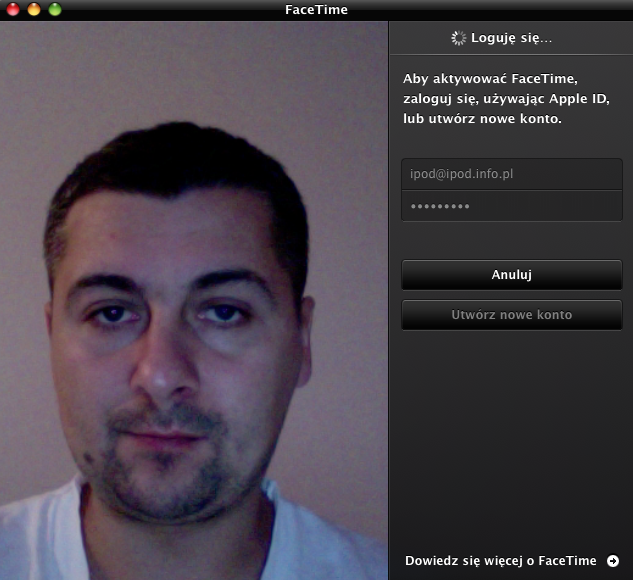Screen dimensions: 633x580
Task: Click the arrow icon beside FaceTime link
Action: (613, 561)
